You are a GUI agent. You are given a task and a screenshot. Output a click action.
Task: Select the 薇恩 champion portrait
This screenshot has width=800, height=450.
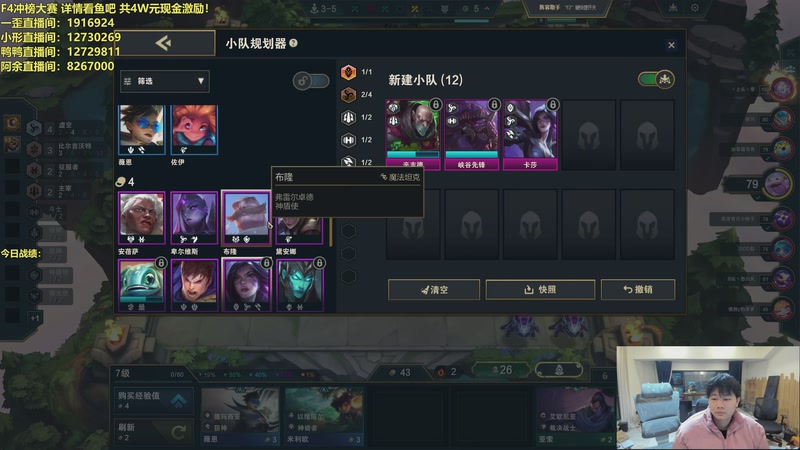(x=141, y=130)
